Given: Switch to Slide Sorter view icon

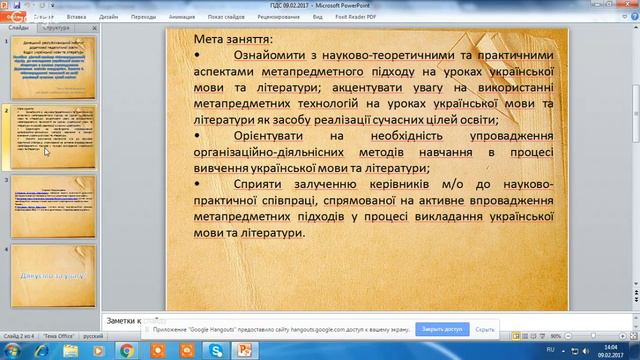Looking at the screenshot, I should (525, 336).
